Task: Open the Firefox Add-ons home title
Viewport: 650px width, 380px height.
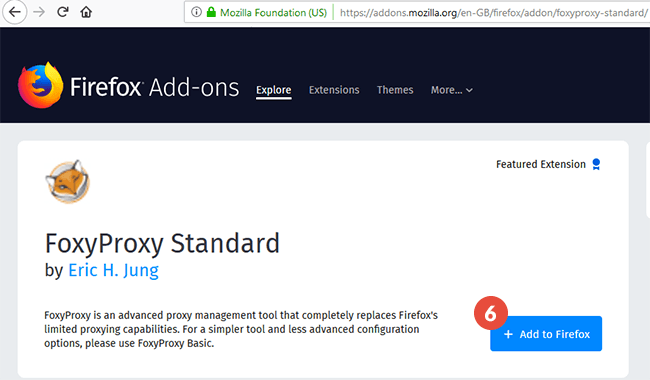Action: [x=154, y=87]
